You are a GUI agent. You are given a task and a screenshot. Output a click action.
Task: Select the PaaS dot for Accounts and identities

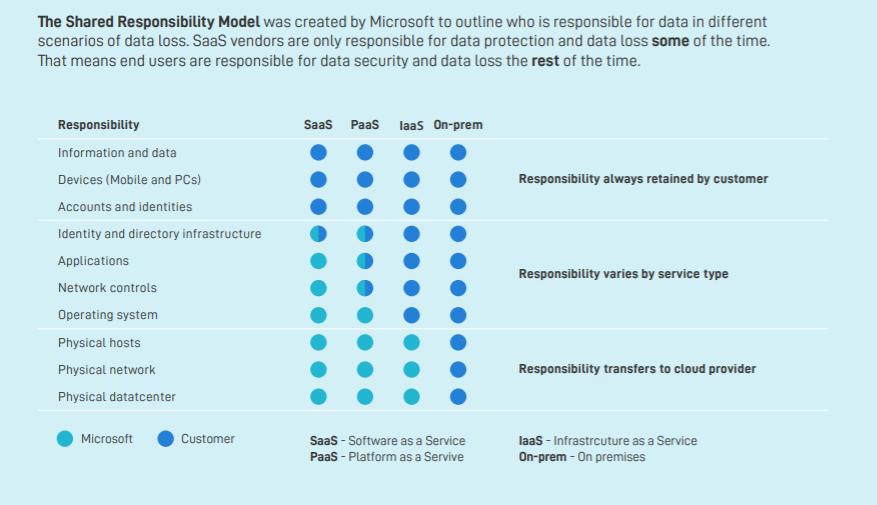pos(365,207)
